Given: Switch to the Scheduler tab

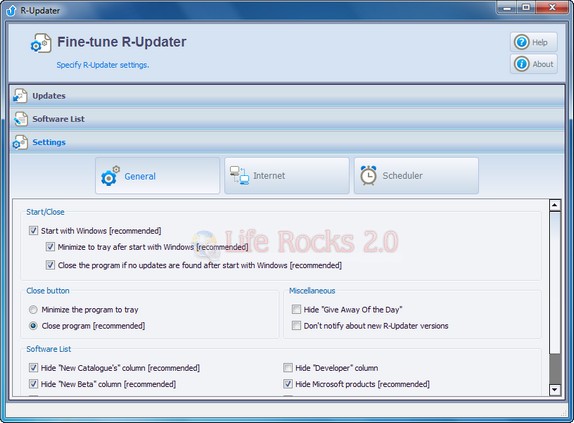Looking at the screenshot, I should (416, 176).
